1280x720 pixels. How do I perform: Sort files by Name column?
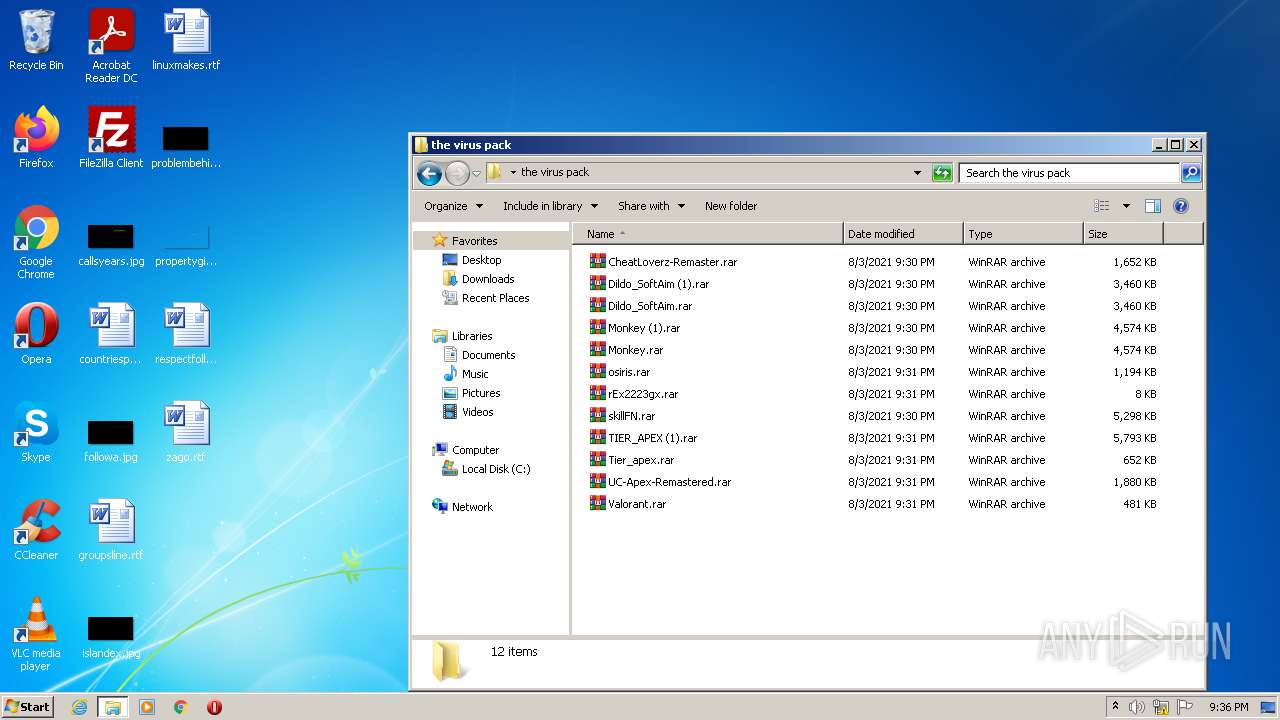click(708, 234)
